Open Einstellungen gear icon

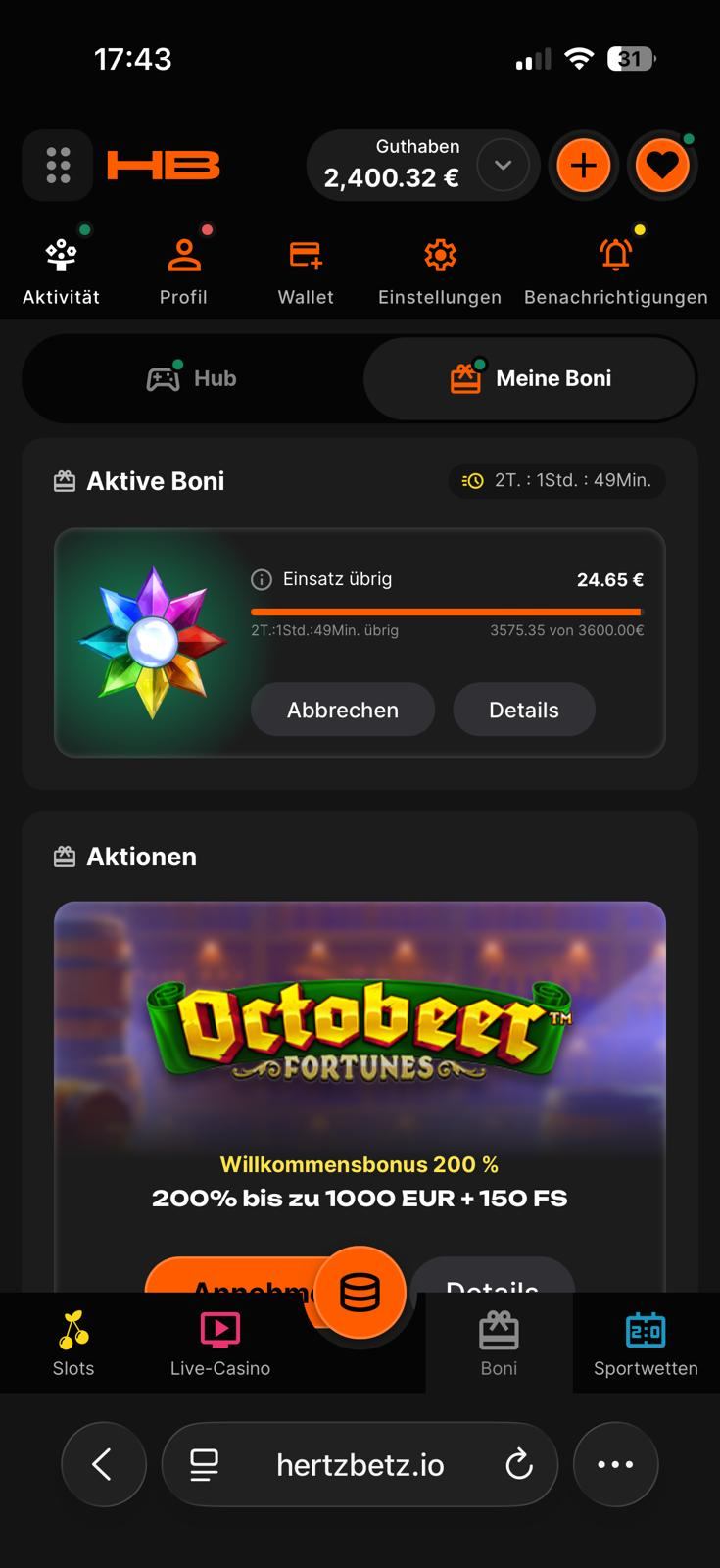pos(440,271)
